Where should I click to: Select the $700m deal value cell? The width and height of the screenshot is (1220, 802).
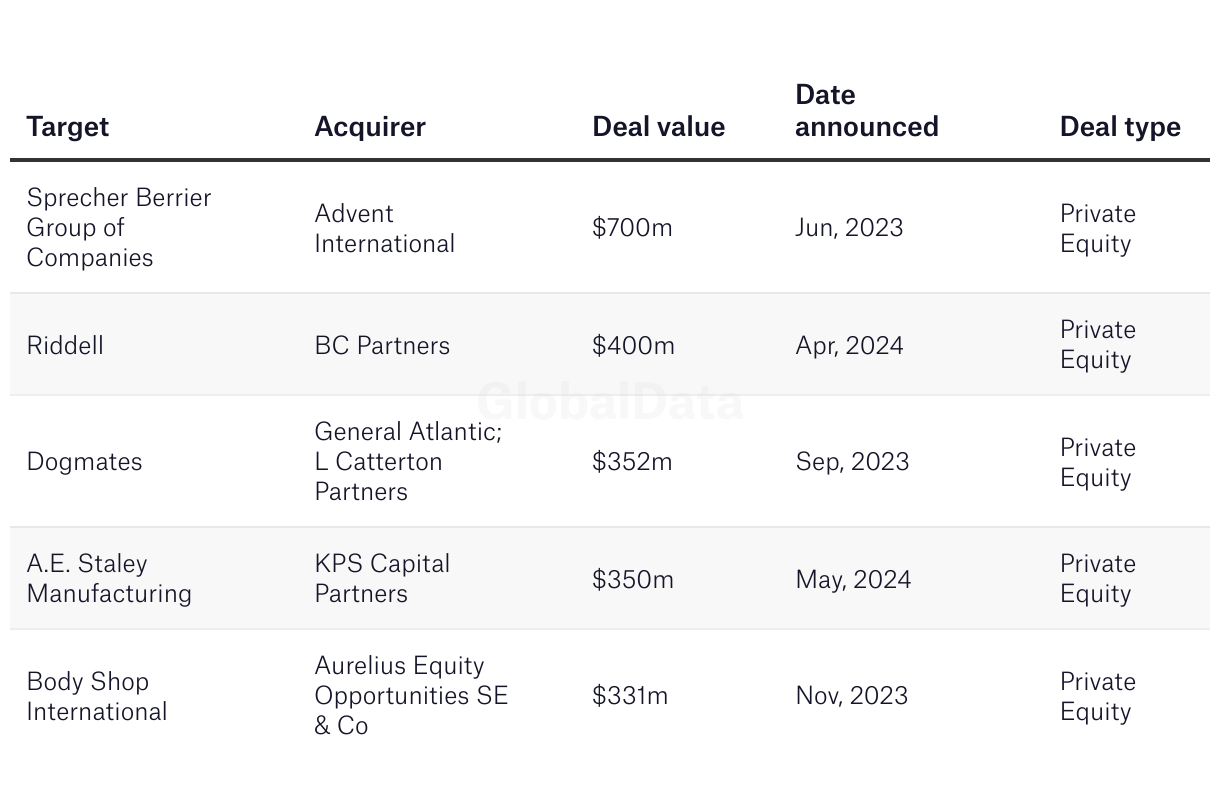632,228
